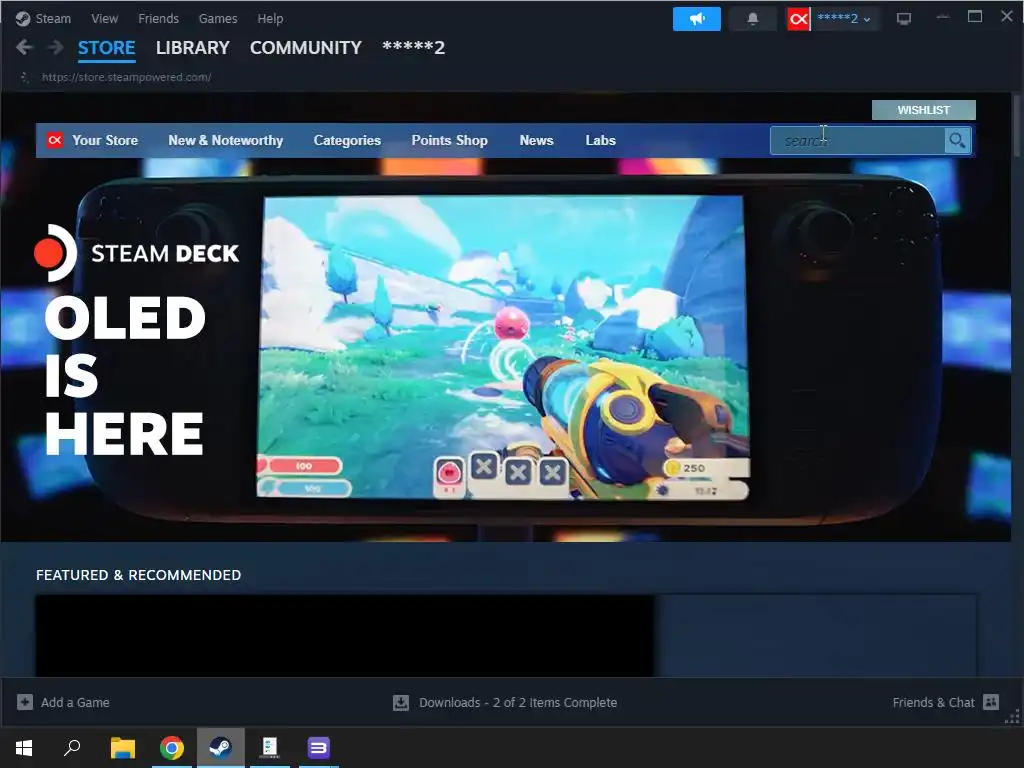1024x768 pixels.
Task: Open Your Store menu
Action: point(104,140)
